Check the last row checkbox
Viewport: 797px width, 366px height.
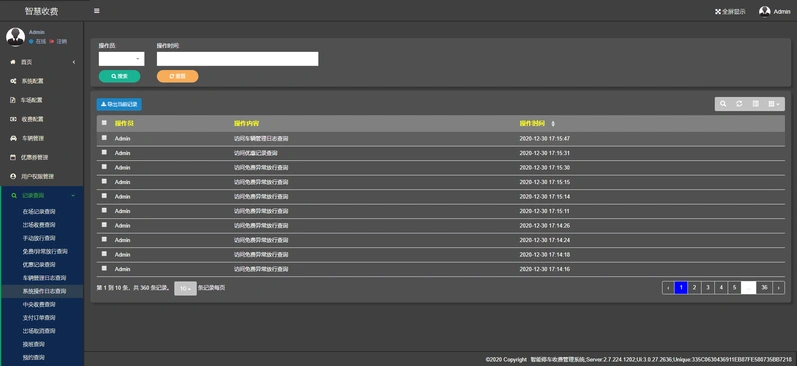[104, 268]
